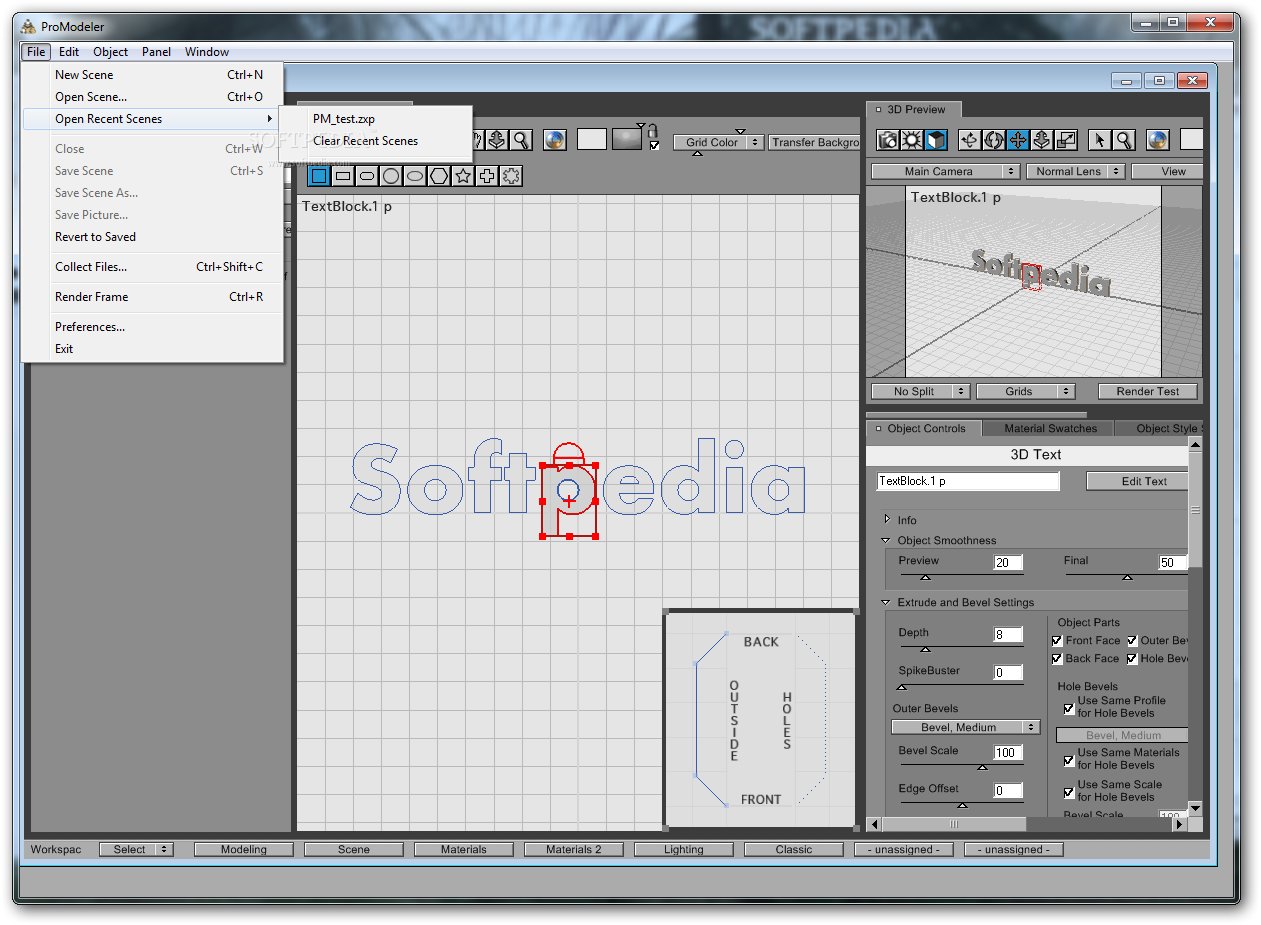The image size is (1261, 925).
Task: Toggle the Outer Bevel checkbox
Action: pos(1132,640)
